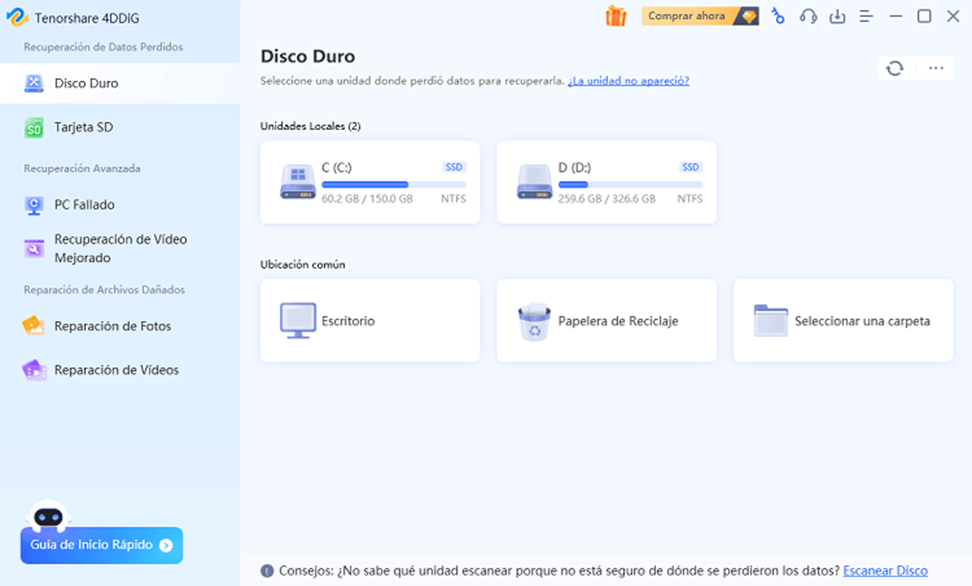Image resolution: width=972 pixels, height=586 pixels.
Task: Follow the "¿La unidad no apareció?" link
Action: pos(628,80)
